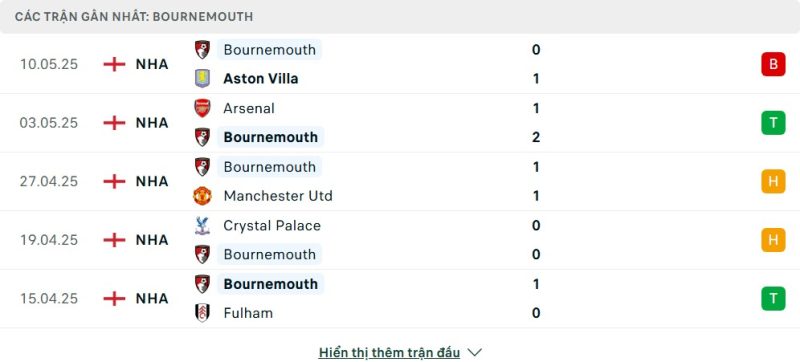The height and width of the screenshot is (362, 800).
Task: Click the Fulham club crest
Action: pyautogui.click(x=203, y=313)
